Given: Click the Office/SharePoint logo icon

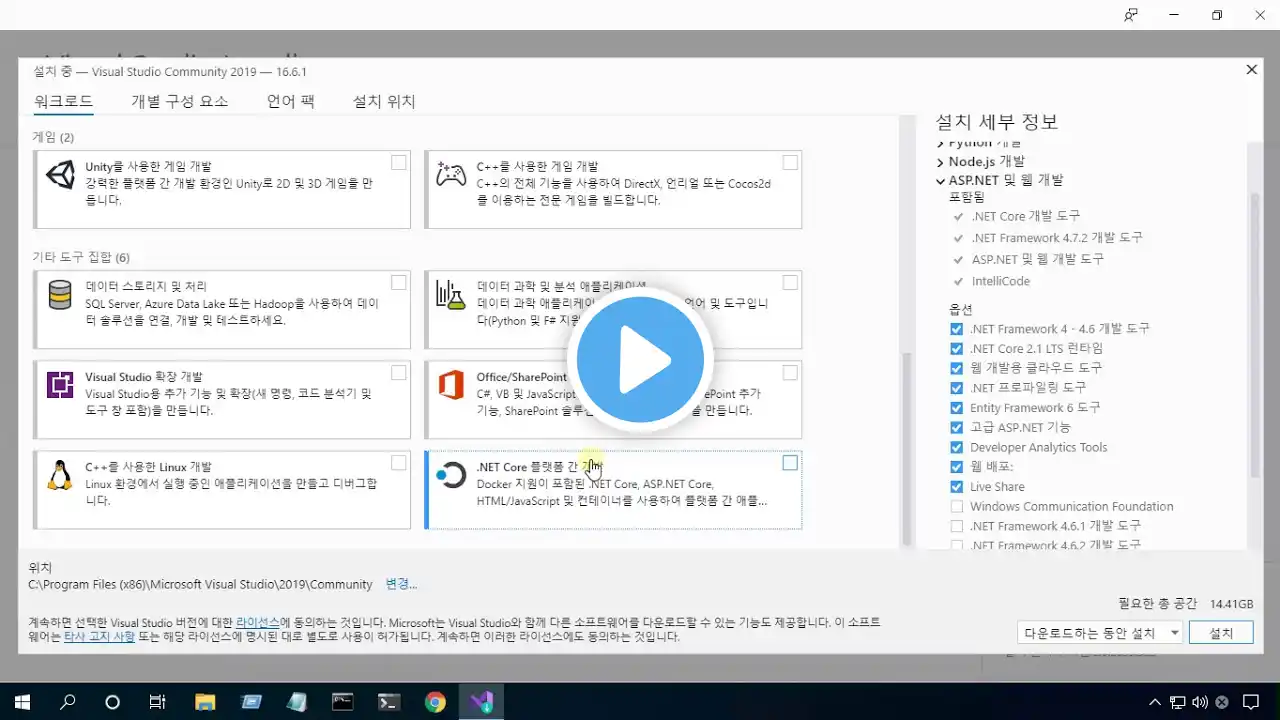Looking at the screenshot, I should coord(451,385).
